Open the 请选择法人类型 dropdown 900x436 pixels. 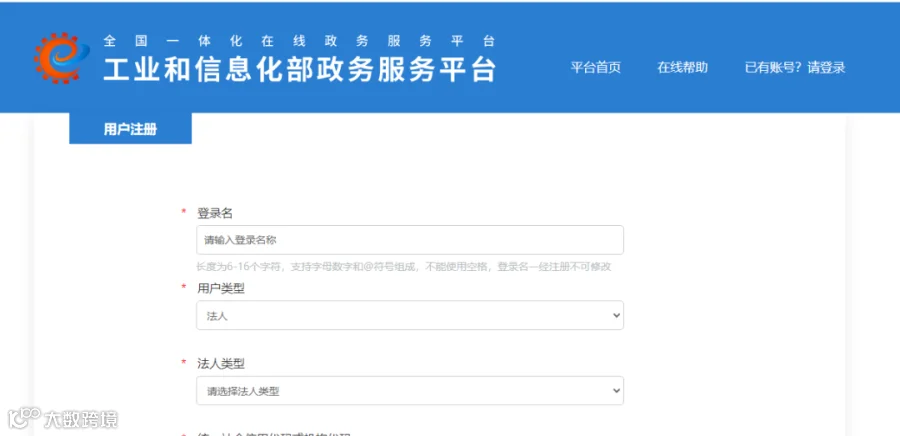(x=410, y=391)
